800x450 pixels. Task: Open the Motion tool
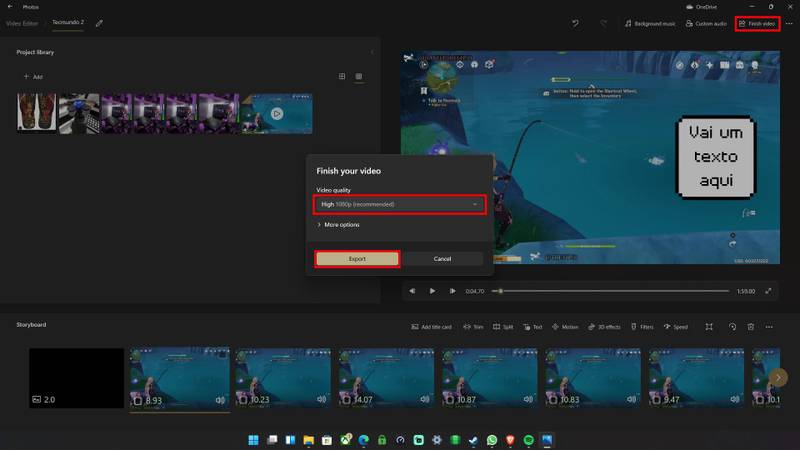(565, 327)
